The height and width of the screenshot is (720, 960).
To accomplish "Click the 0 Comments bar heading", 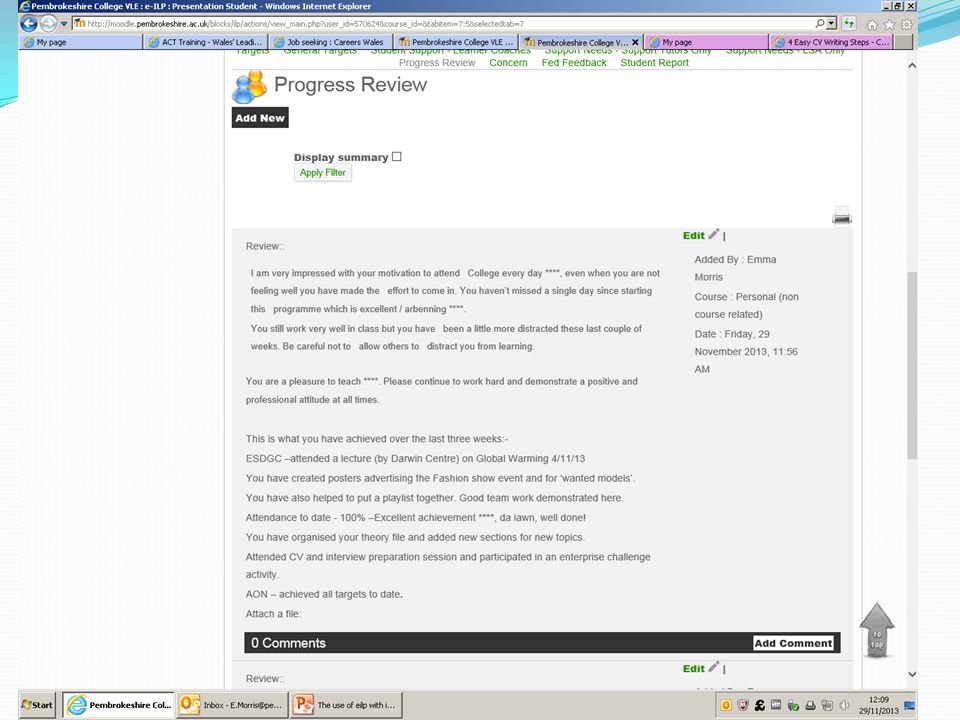I will click(288, 643).
